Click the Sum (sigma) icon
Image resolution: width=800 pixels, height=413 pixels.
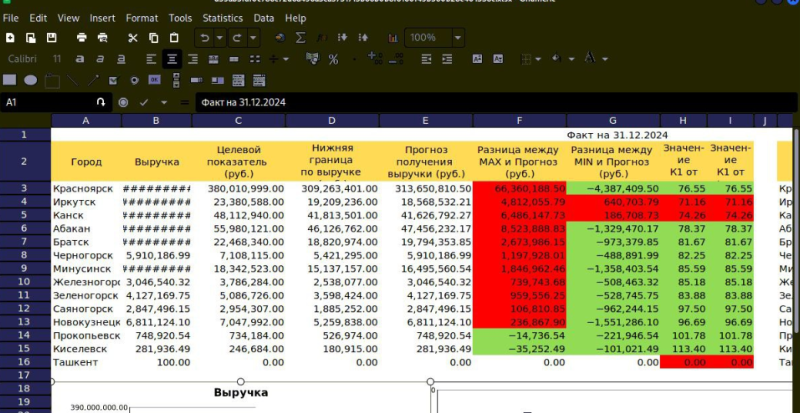pyautogui.click(x=301, y=38)
